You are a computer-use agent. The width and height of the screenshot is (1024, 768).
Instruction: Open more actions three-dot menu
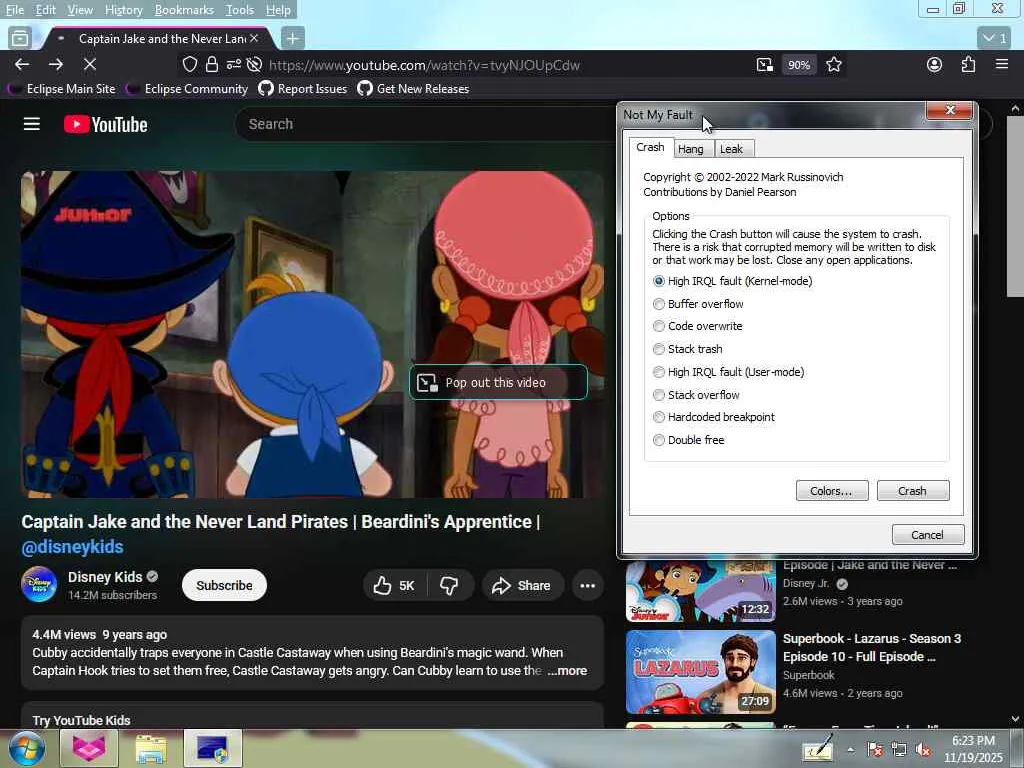587,586
